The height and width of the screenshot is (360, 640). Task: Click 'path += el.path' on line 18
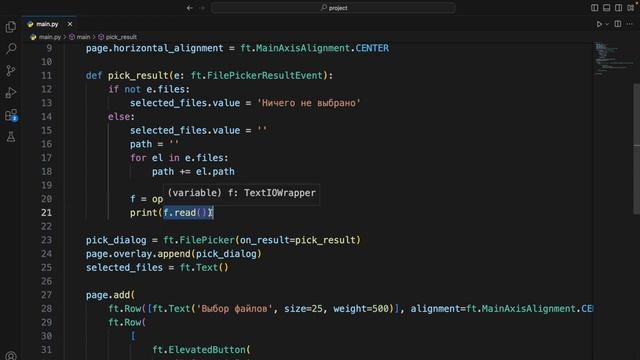coord(193,171)
